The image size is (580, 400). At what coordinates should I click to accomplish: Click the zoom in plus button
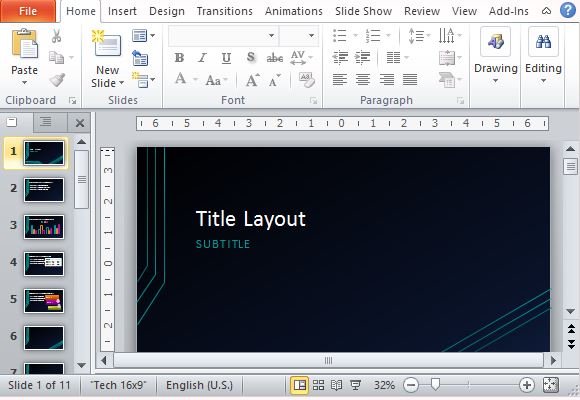tap(527, 385)
